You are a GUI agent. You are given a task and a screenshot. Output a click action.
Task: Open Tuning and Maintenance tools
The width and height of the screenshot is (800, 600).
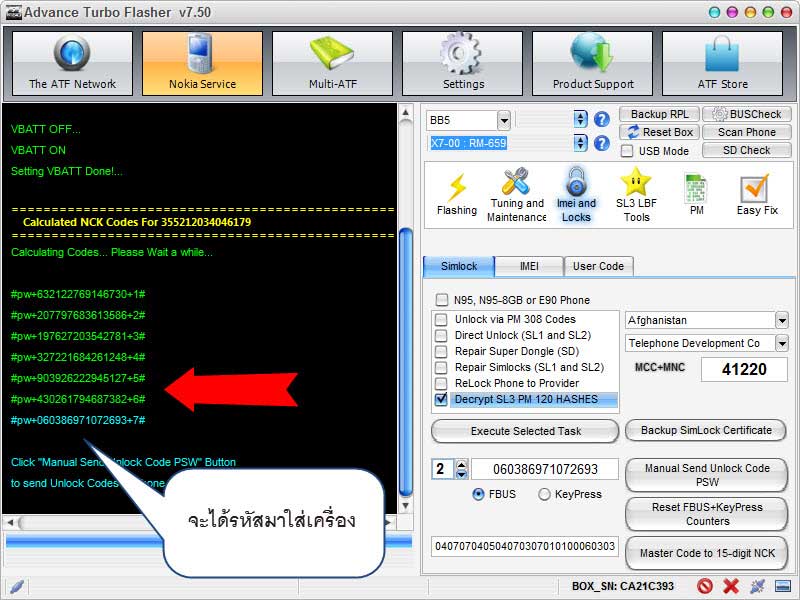pyautogui.click(x=517, y=194)
